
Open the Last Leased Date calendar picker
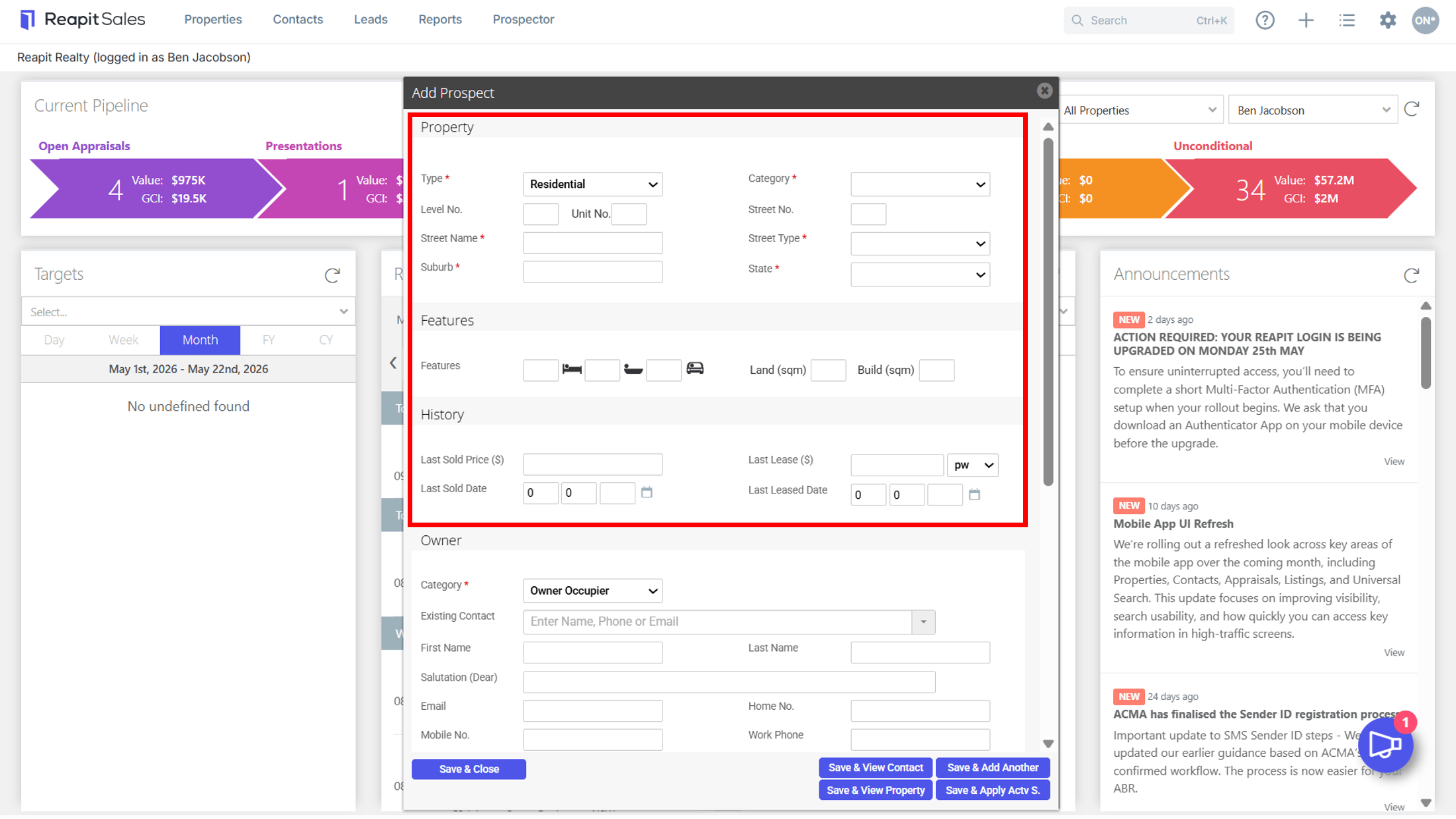tap(974, 494)
